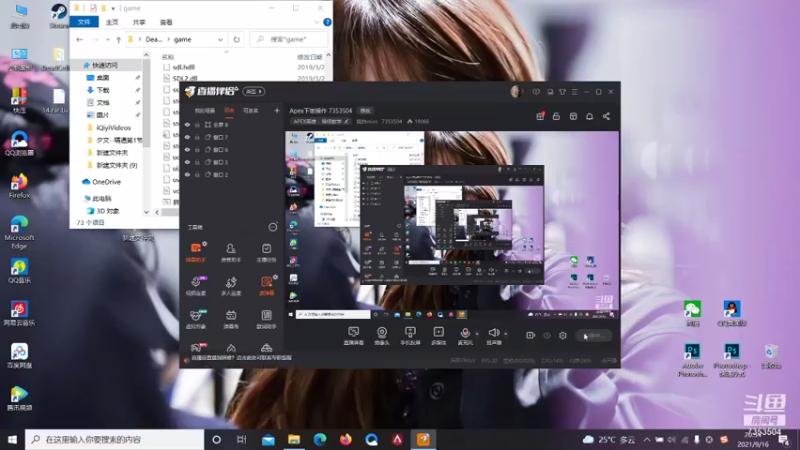Open the hamburger menu in streaming app title bar
Viewport: 800px width, 450px height.
[574, 92]
